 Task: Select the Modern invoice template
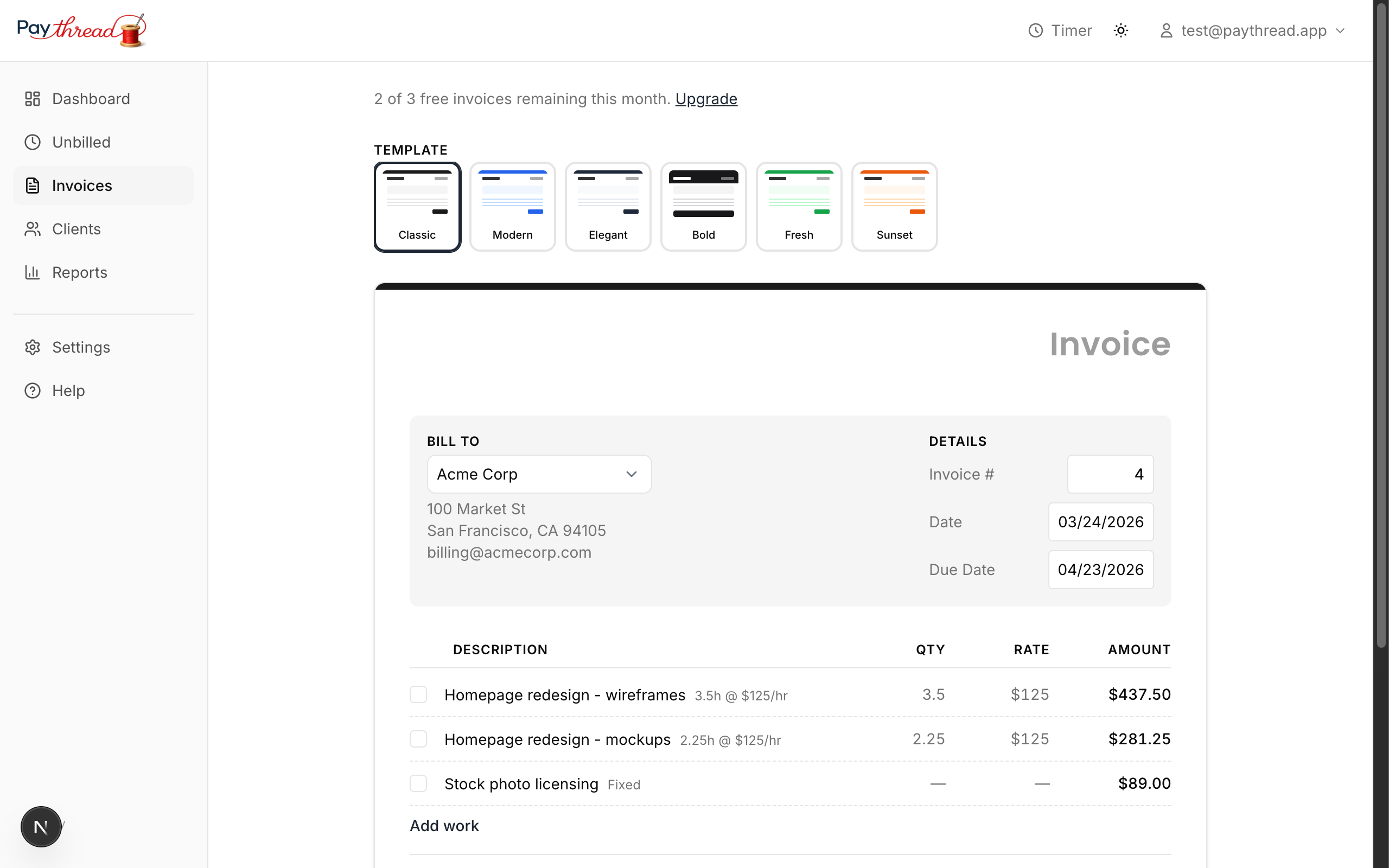click(x=512, y=207)
